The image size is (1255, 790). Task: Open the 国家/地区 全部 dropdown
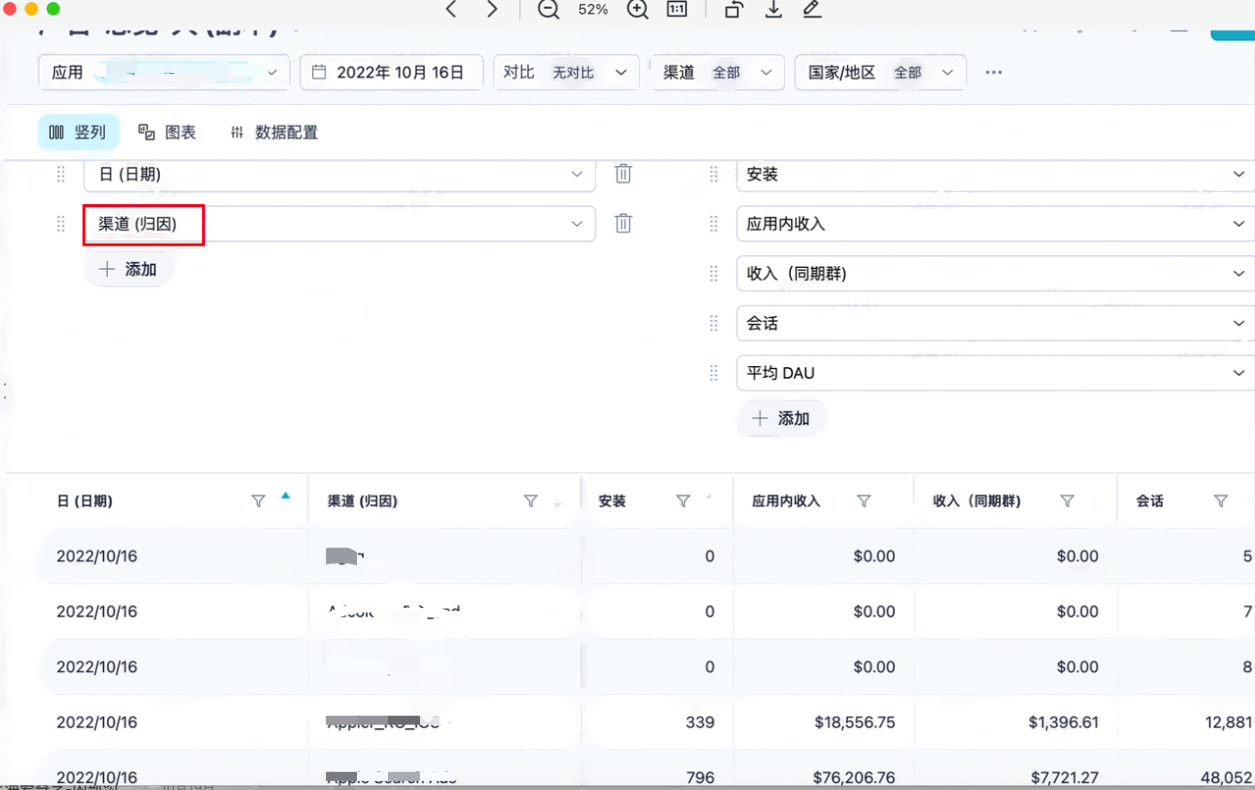click(881, 72)
